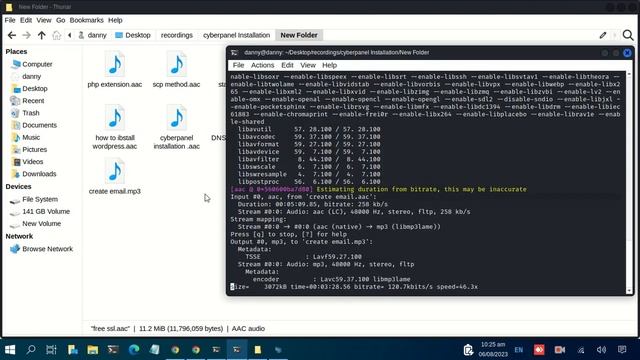Open the volume speaker tray icon

[x=601, y=350]
